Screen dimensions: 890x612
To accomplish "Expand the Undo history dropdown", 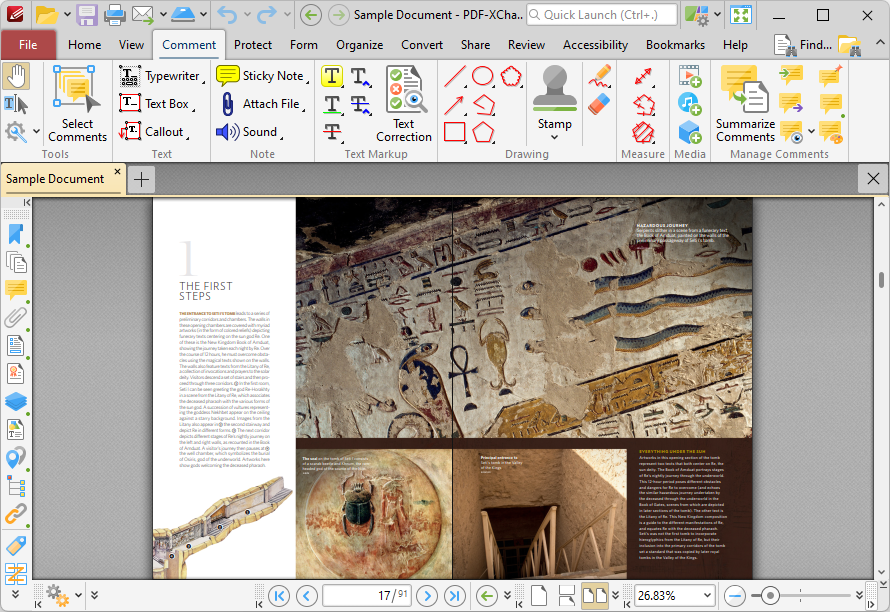I will click(247, 15).
